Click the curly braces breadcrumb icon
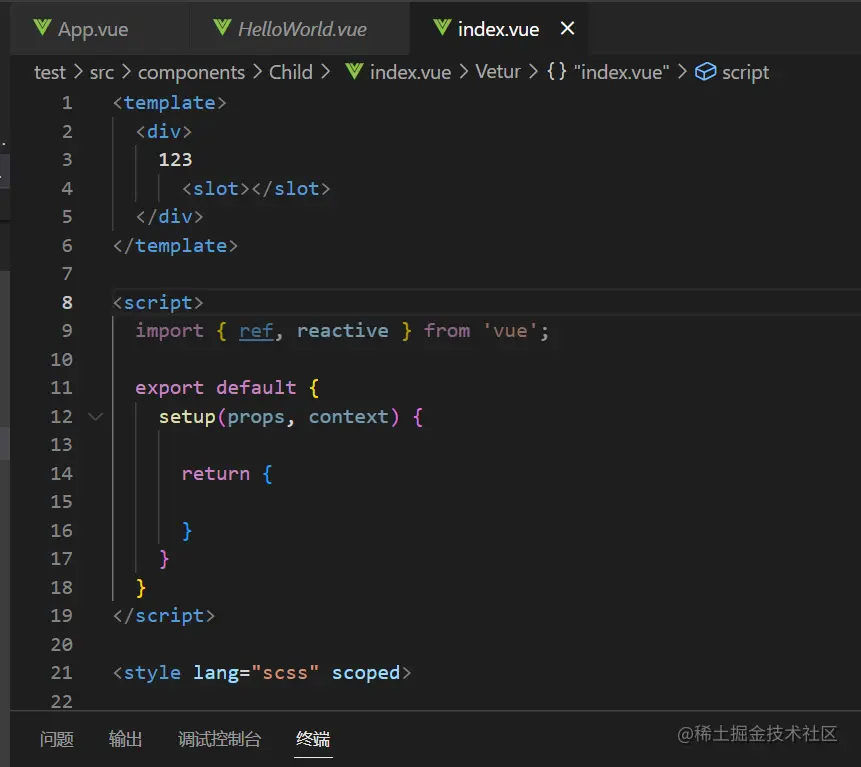The height and width of the screenshot is (767, 861). point(556,72)
